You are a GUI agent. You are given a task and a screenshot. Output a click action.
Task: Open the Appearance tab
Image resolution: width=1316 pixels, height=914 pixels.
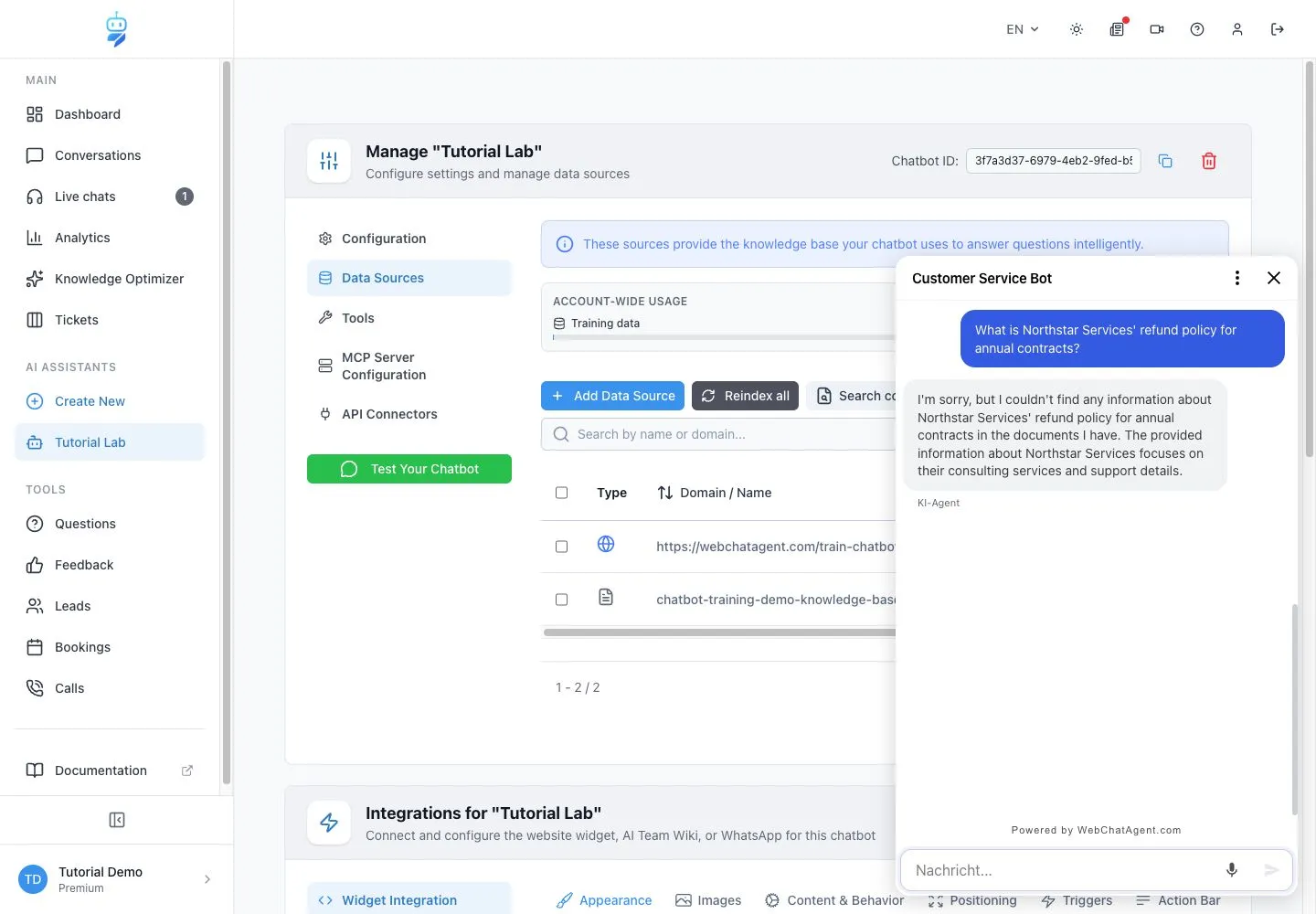click(604, 900)
